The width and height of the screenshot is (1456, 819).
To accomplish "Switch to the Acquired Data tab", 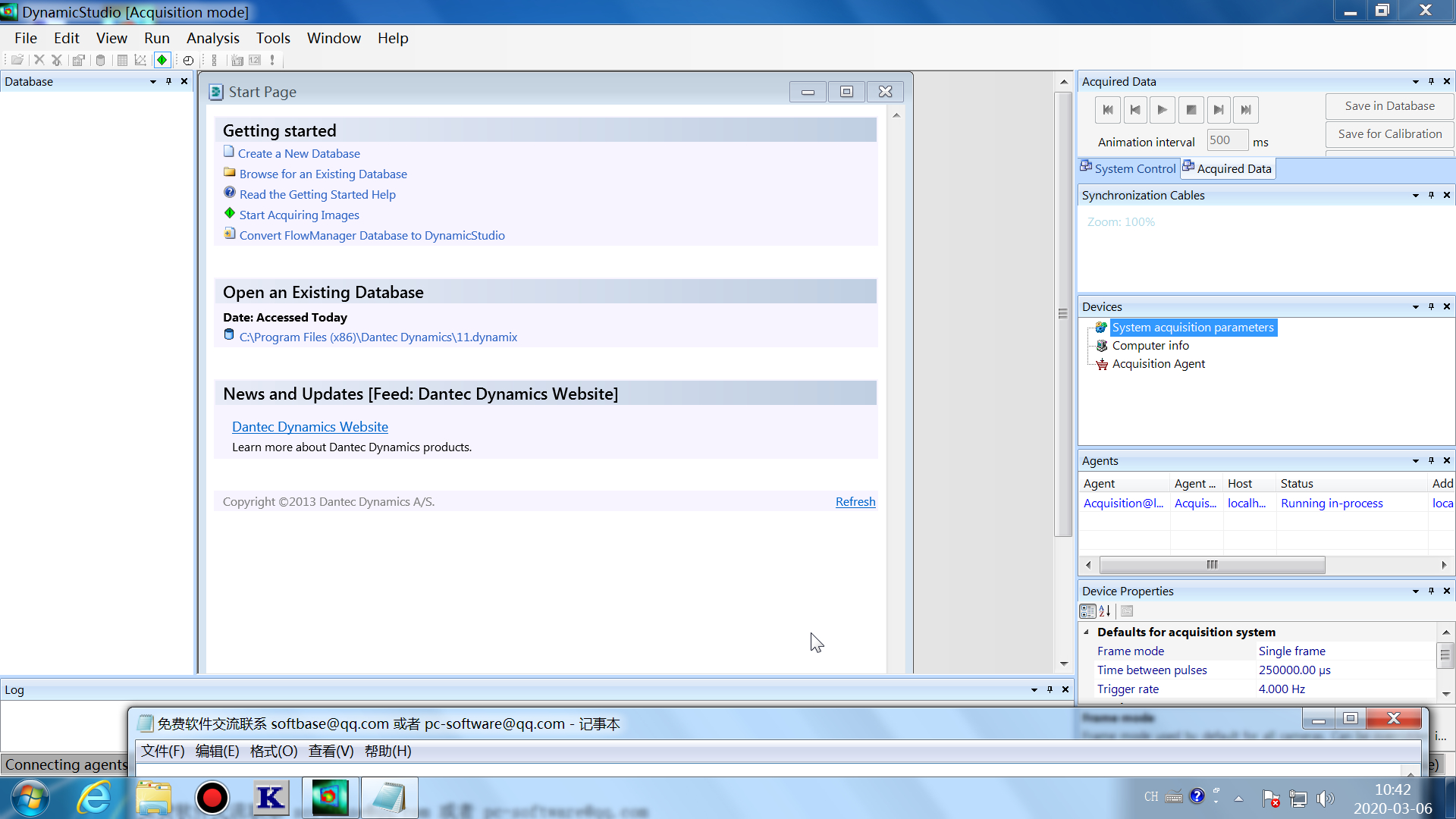I will tap(1227, 168).
